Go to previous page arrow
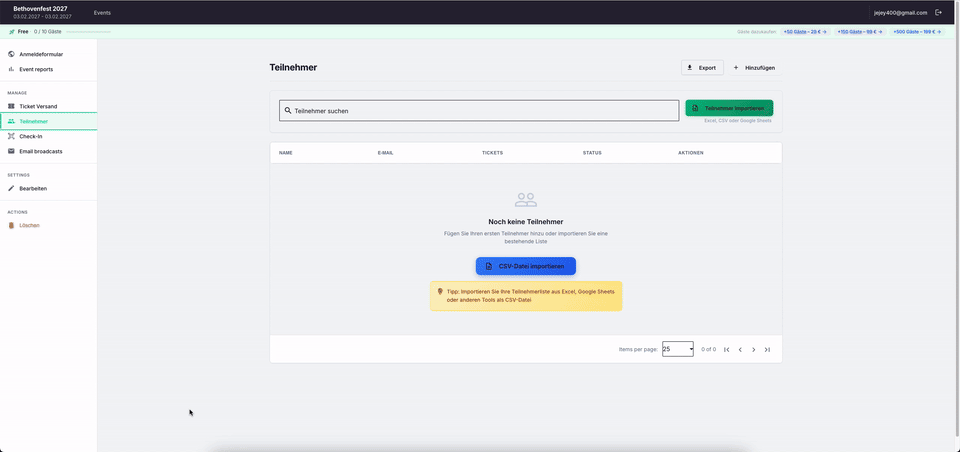This screenshot has width=960, height=452. click(740, 349)
